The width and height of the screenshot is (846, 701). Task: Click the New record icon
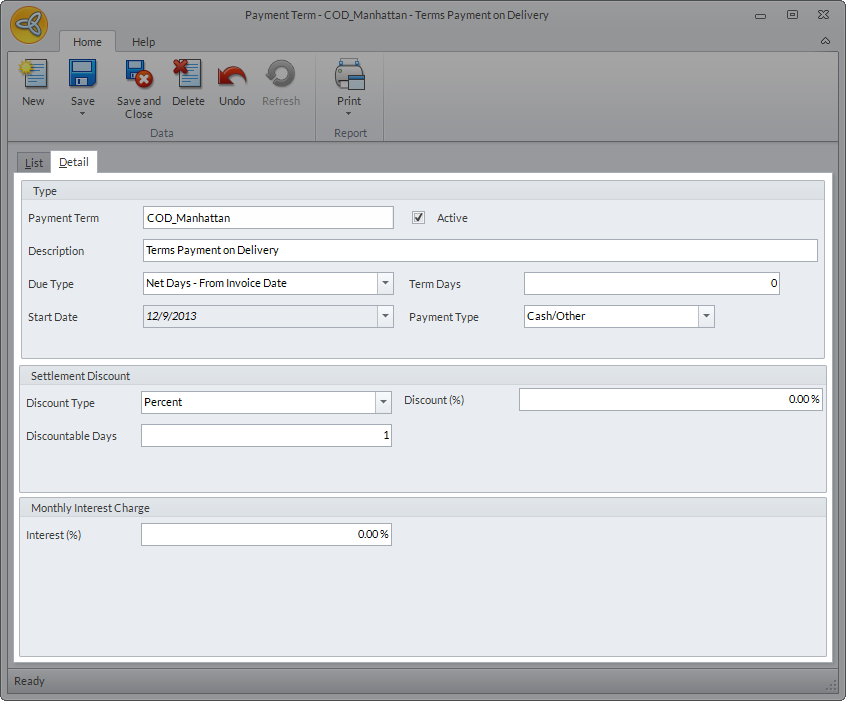[x=33, y=75]
